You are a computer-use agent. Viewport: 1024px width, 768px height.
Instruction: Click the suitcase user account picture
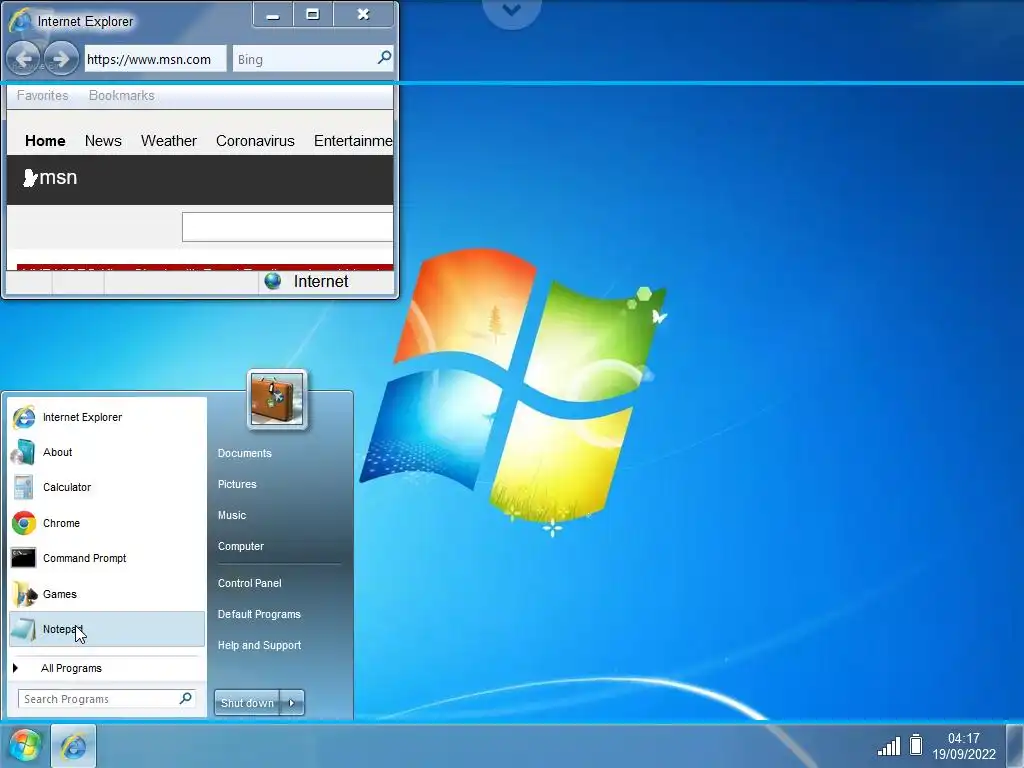pos(277,400)
